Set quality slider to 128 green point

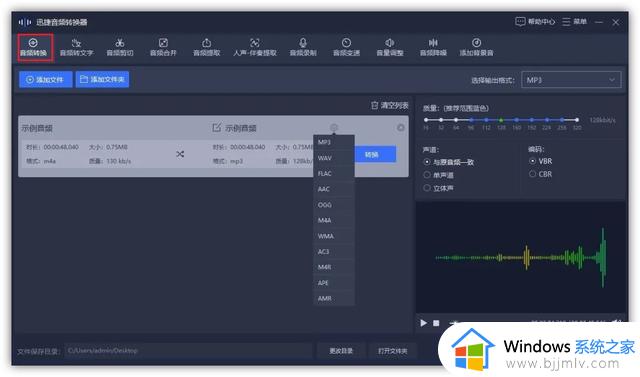coord(501,120)
